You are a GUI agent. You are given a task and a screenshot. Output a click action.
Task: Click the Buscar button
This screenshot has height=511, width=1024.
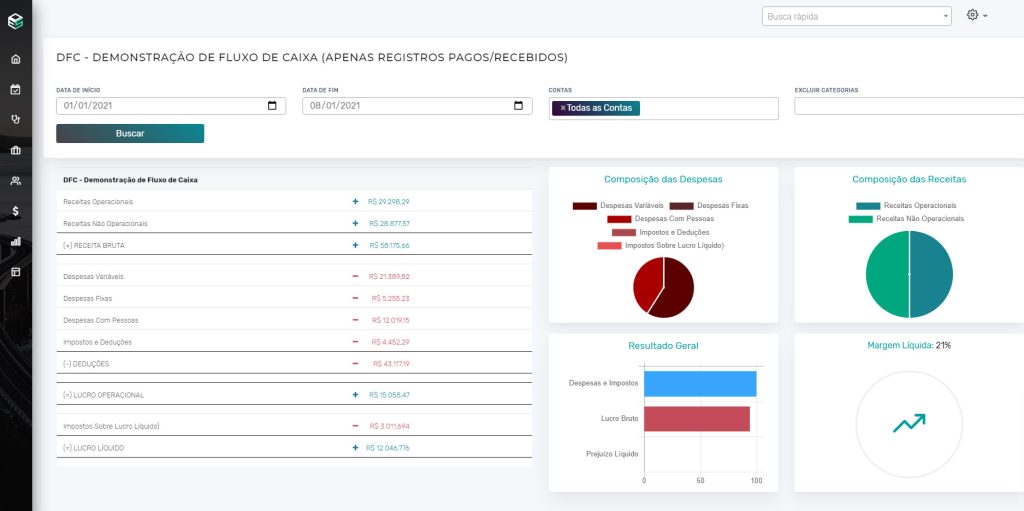click(x=130, y=133)
